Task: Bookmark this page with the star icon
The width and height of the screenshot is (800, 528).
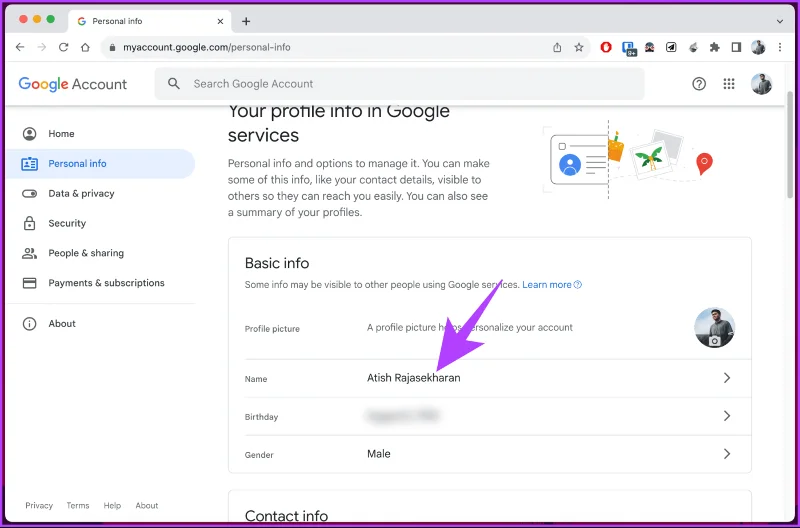Action: [x=579, y=47]
